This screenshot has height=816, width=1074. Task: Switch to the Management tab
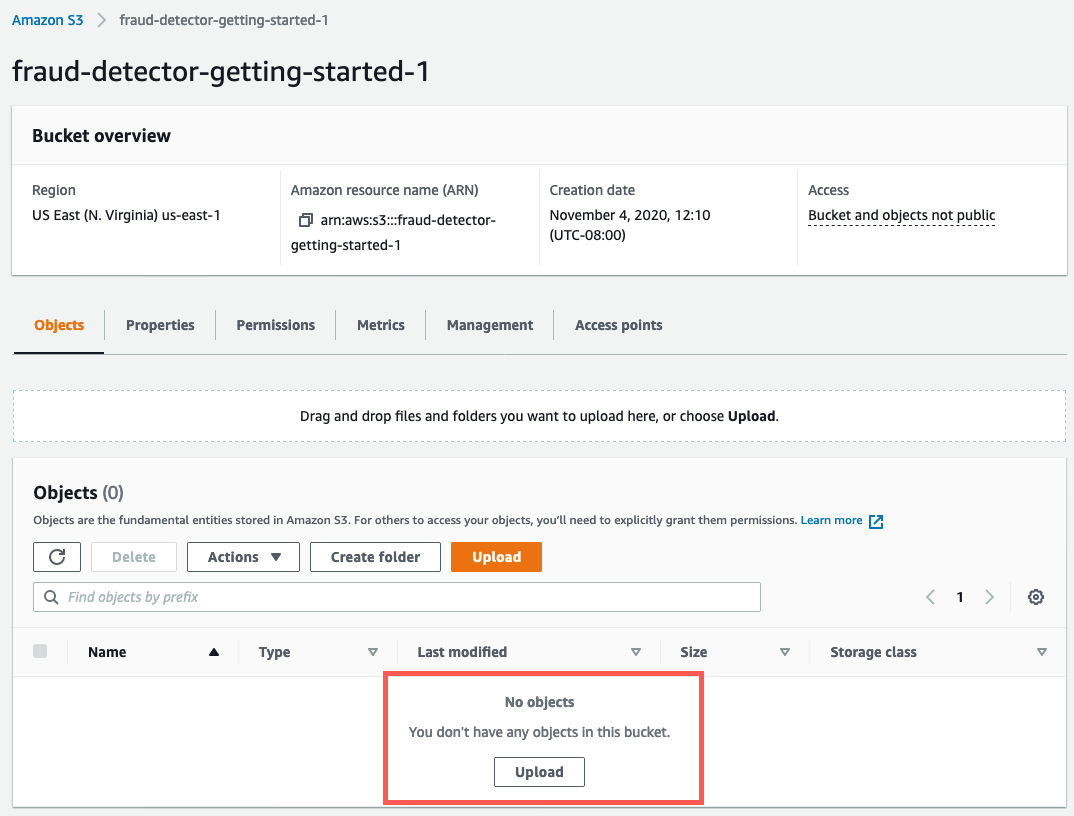tap(489, 325)
